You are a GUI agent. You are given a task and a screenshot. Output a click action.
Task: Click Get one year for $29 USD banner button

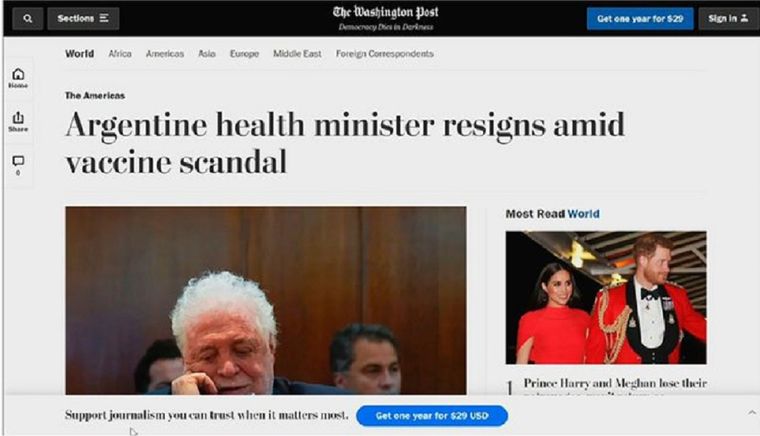point(432,416)
